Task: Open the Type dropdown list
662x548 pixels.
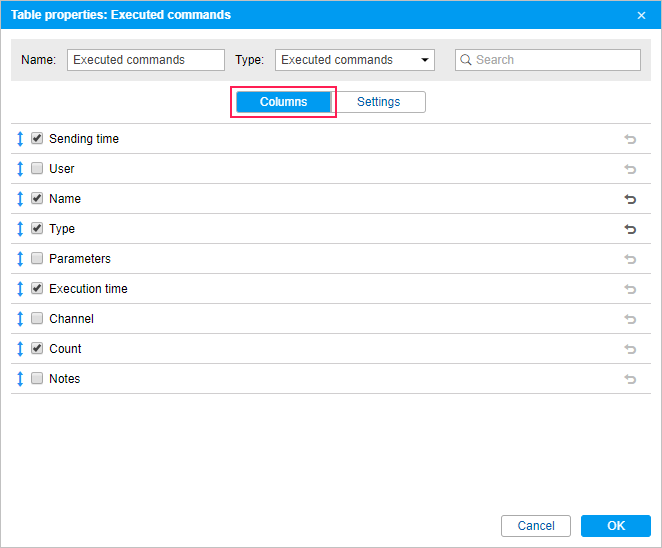Action: pyautogui.click(x=355, y=60)
